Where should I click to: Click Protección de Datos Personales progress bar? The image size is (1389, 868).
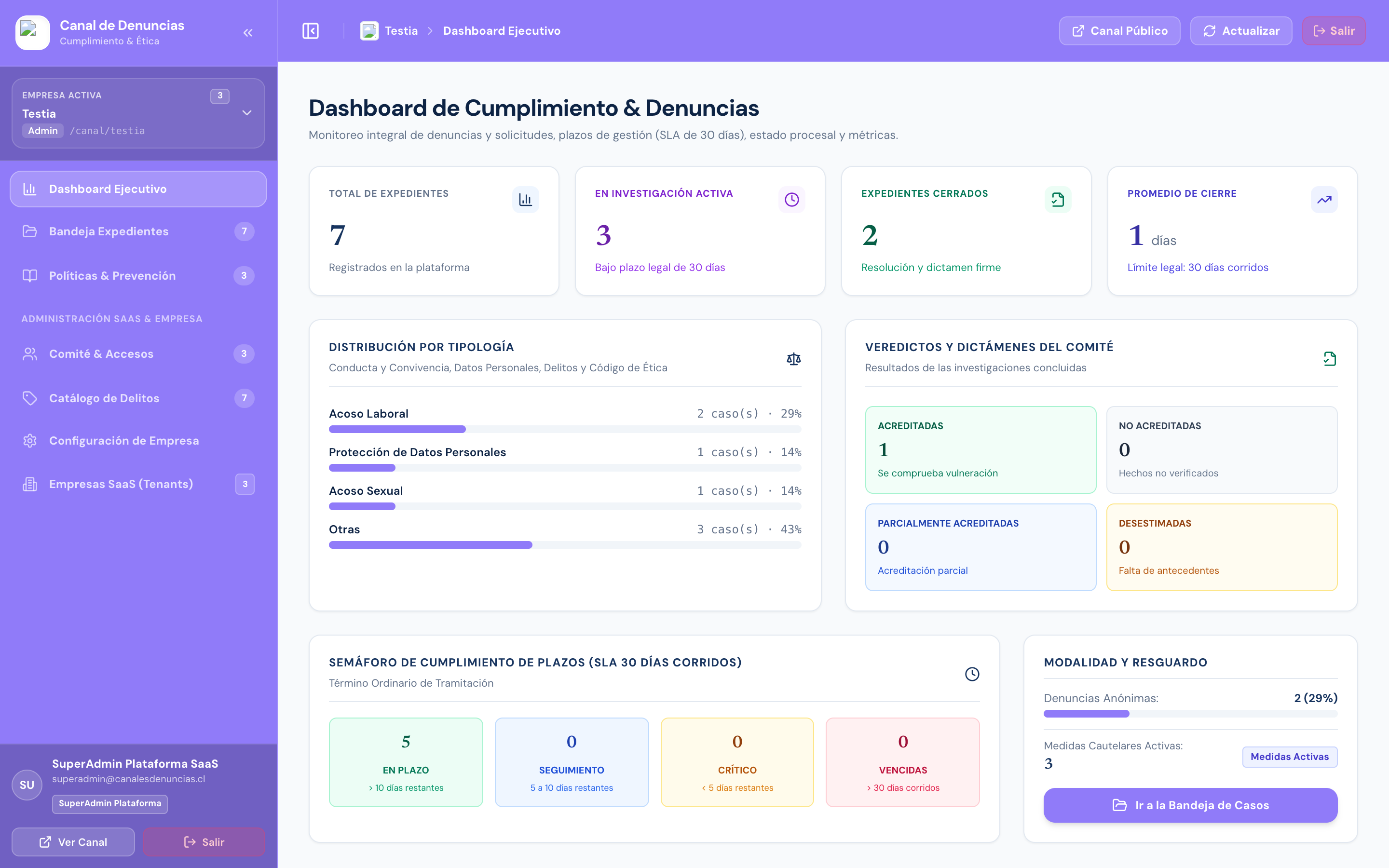pyautogui.click(x=565, y=468)
